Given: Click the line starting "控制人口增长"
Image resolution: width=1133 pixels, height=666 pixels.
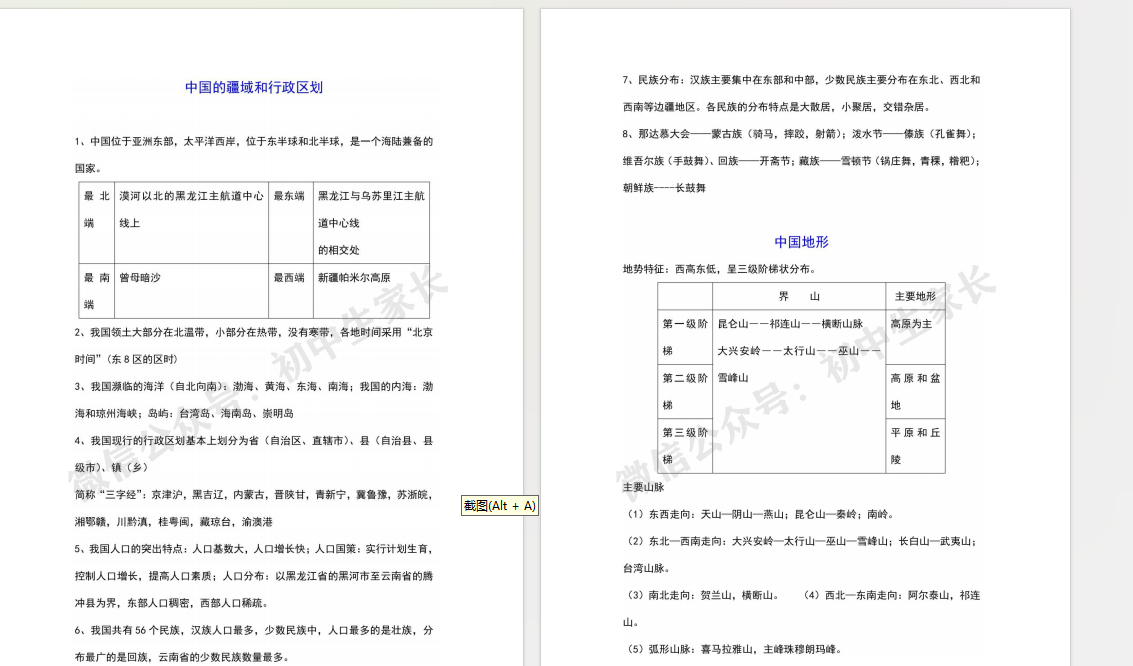Looking at the screenshot, I should 254,576.
